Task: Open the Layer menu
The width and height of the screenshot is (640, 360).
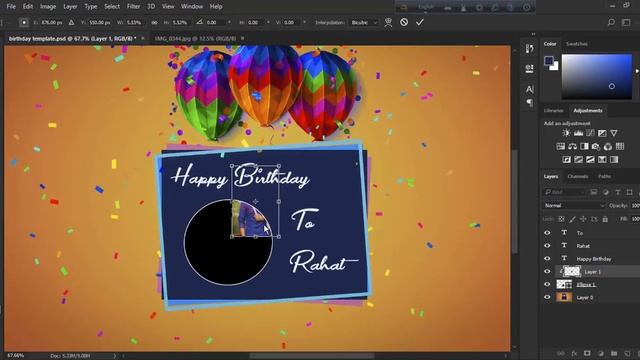Action: point(70,7)
